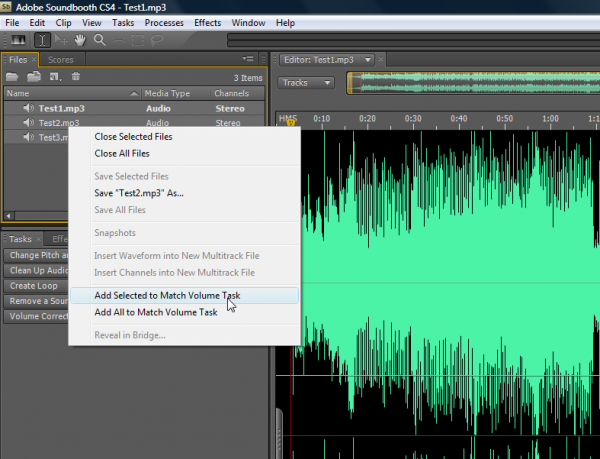Open the Help menu

285,23
